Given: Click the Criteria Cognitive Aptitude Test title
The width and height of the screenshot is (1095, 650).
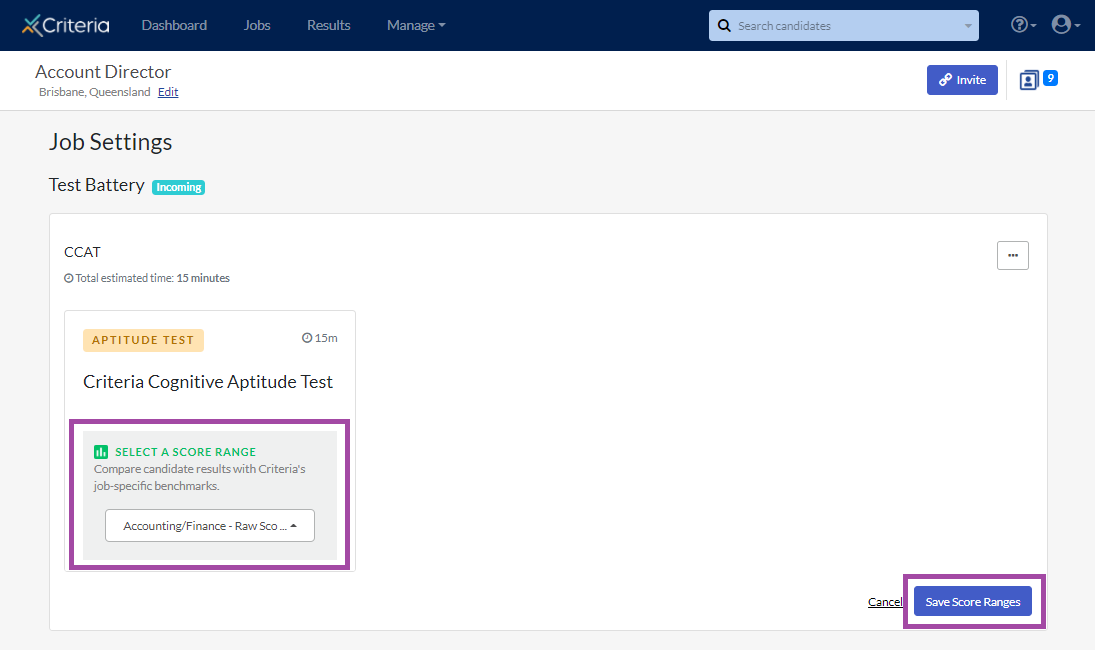Looking at the screenshot, I should coord(208,382).
